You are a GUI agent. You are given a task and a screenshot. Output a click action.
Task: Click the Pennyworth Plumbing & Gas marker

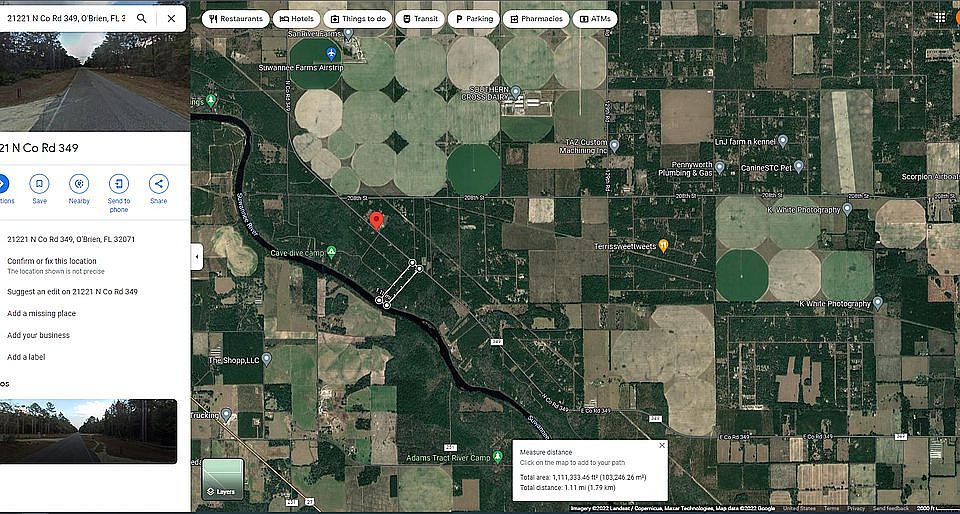[x=720, y=166]
